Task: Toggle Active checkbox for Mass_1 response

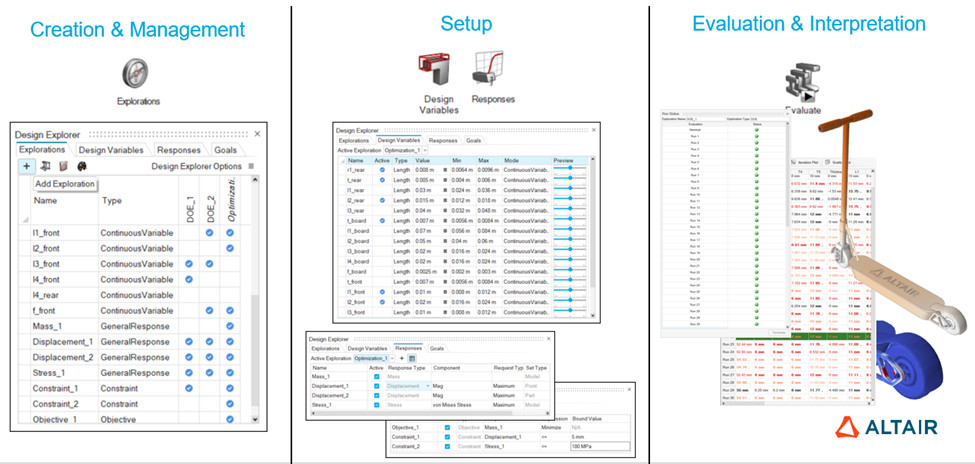Action: (x=376, y=376)
